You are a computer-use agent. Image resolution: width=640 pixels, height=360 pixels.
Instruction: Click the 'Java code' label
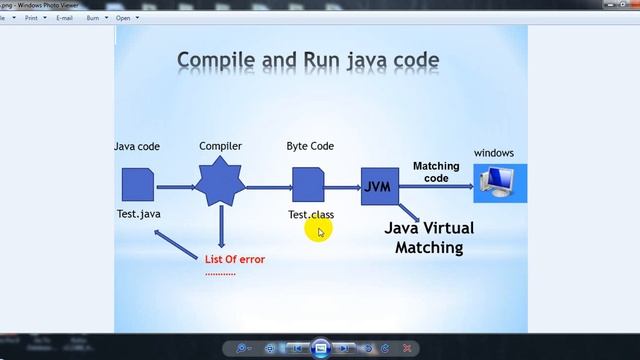137,147
